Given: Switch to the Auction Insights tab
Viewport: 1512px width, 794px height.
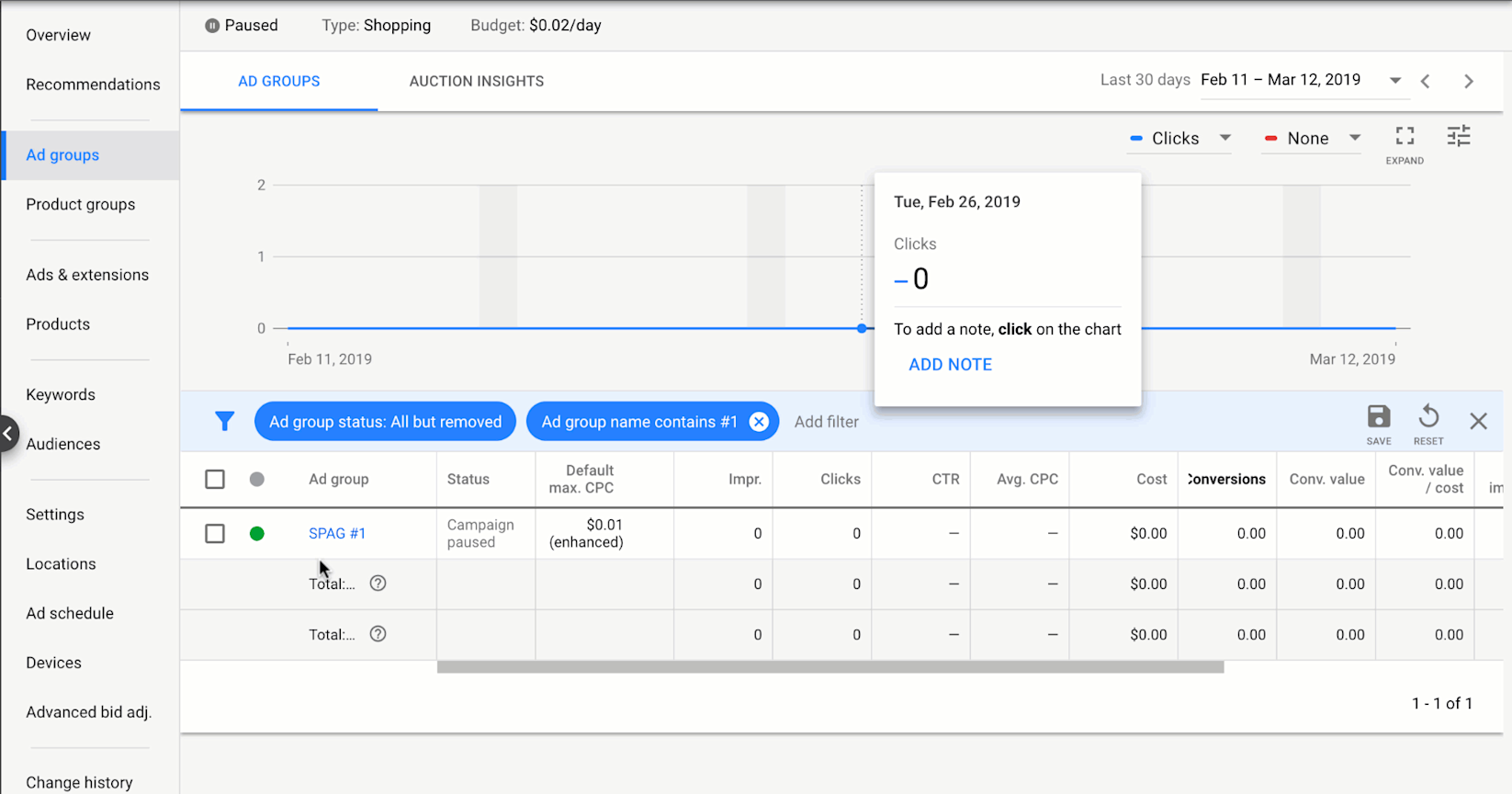Looking at the screenshot, I should 476,82.
